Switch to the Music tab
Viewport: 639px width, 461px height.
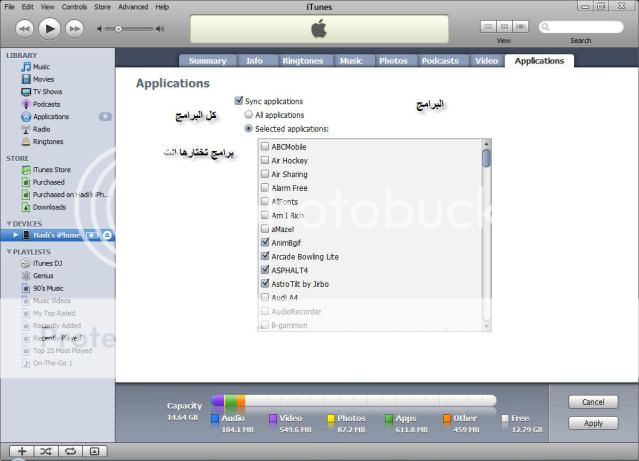coord(351,61)
